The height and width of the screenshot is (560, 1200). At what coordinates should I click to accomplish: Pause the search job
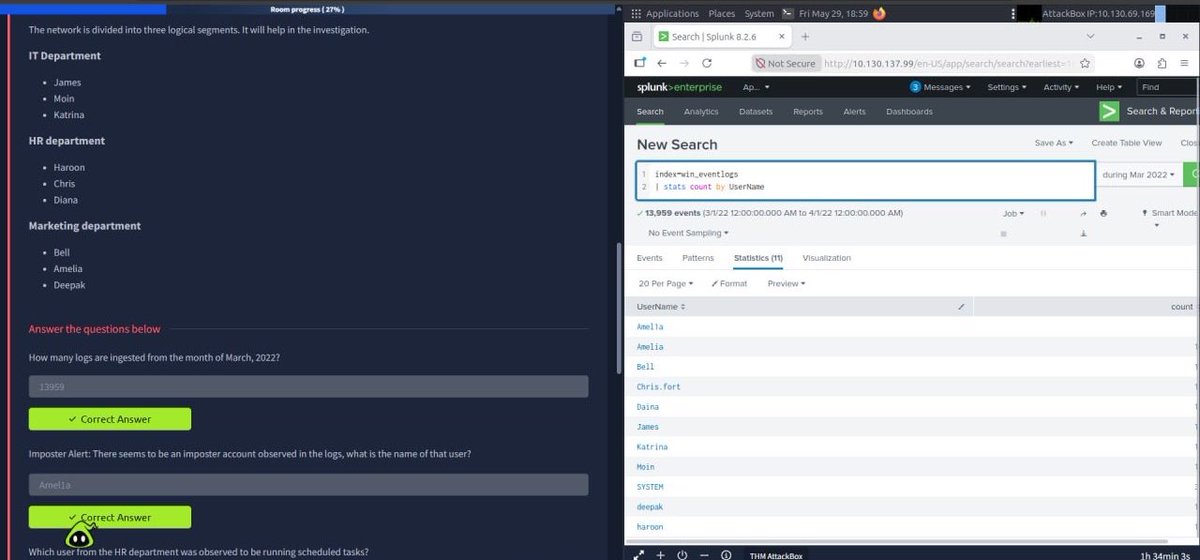coord(1043,213)
